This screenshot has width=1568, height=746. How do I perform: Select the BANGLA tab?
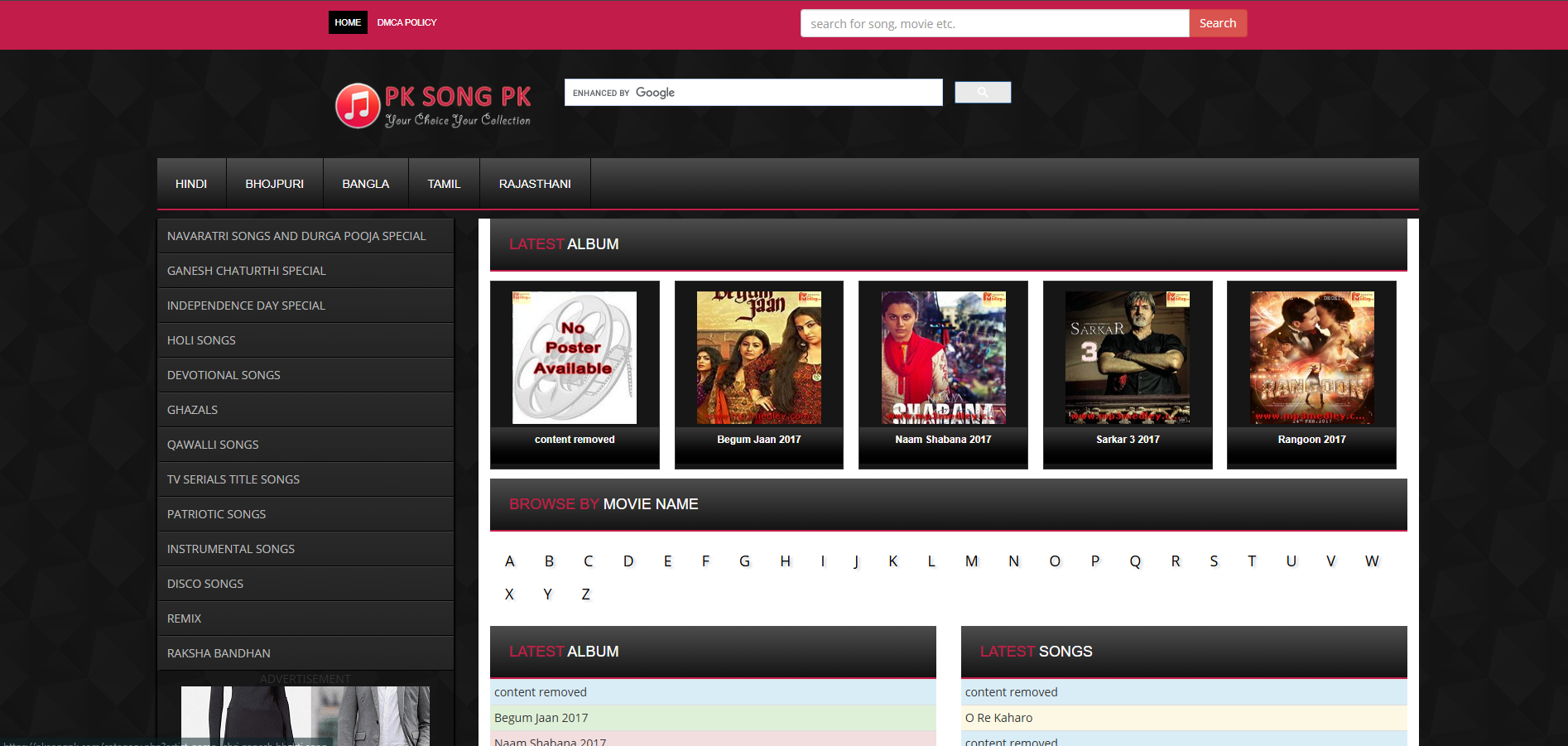[x=366, y=184]
